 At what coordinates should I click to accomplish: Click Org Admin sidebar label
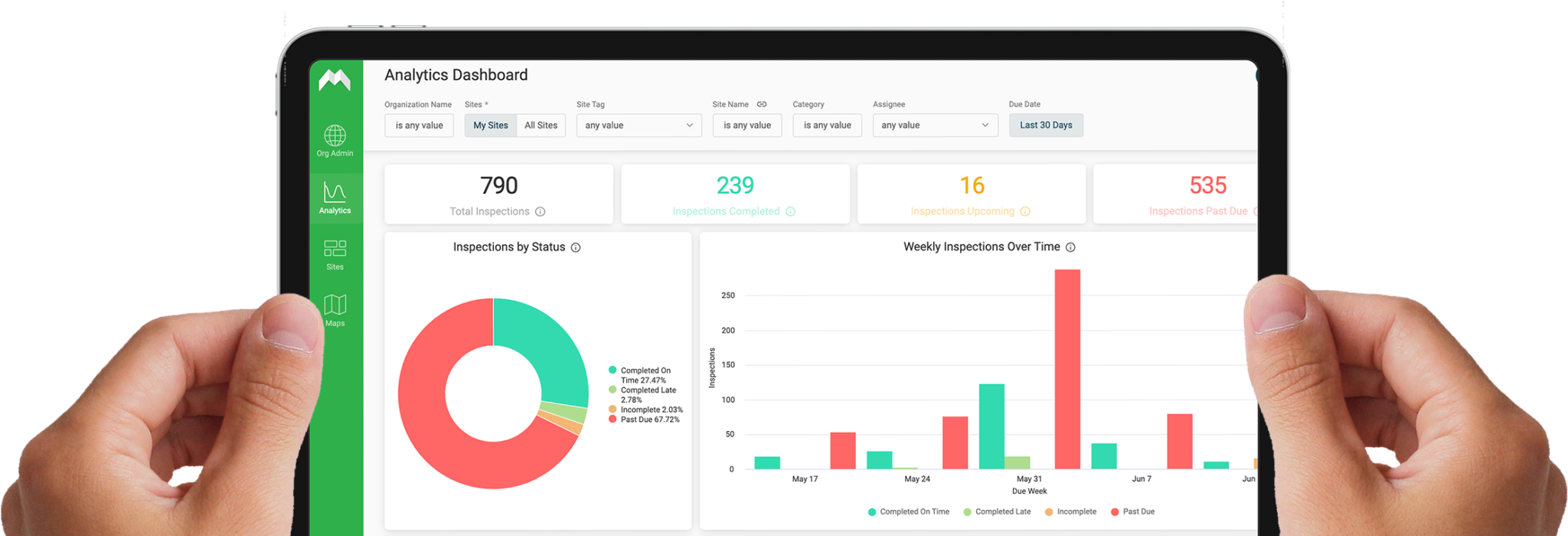335,153
